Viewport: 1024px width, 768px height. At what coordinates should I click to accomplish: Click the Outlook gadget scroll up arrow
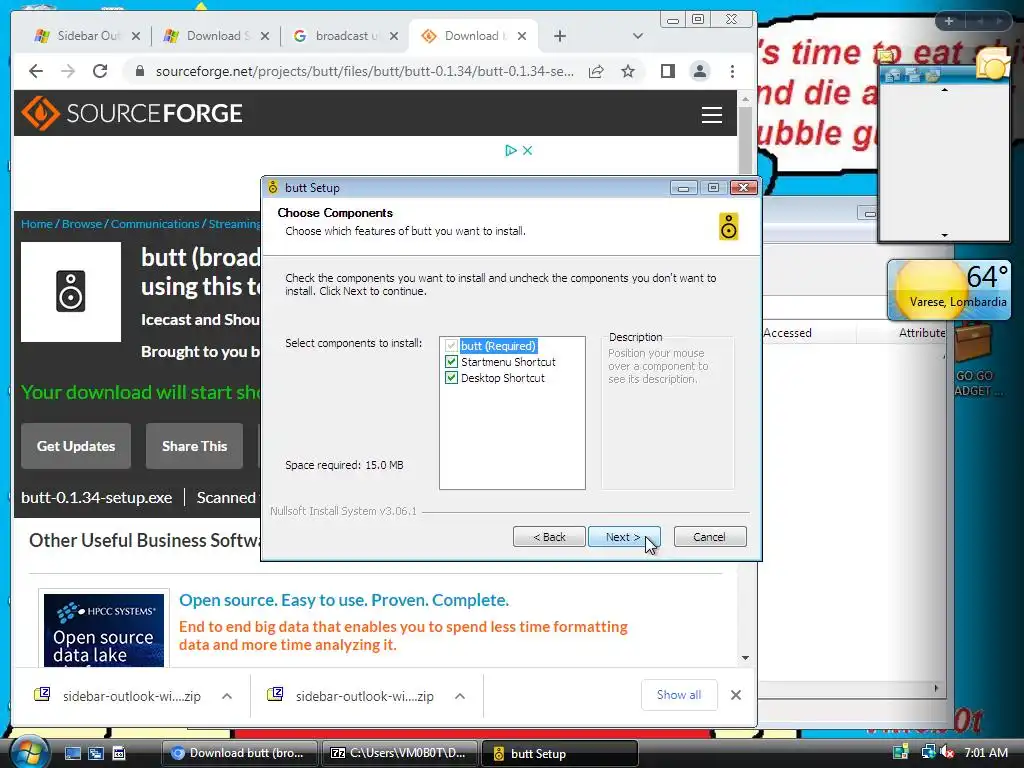pyautogui.click(x=944, y=89)
